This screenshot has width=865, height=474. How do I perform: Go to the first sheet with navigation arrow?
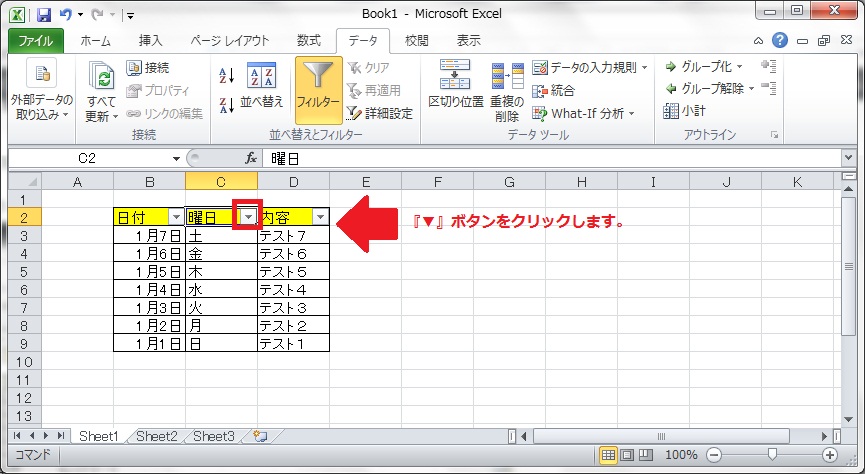coord(17,436)
